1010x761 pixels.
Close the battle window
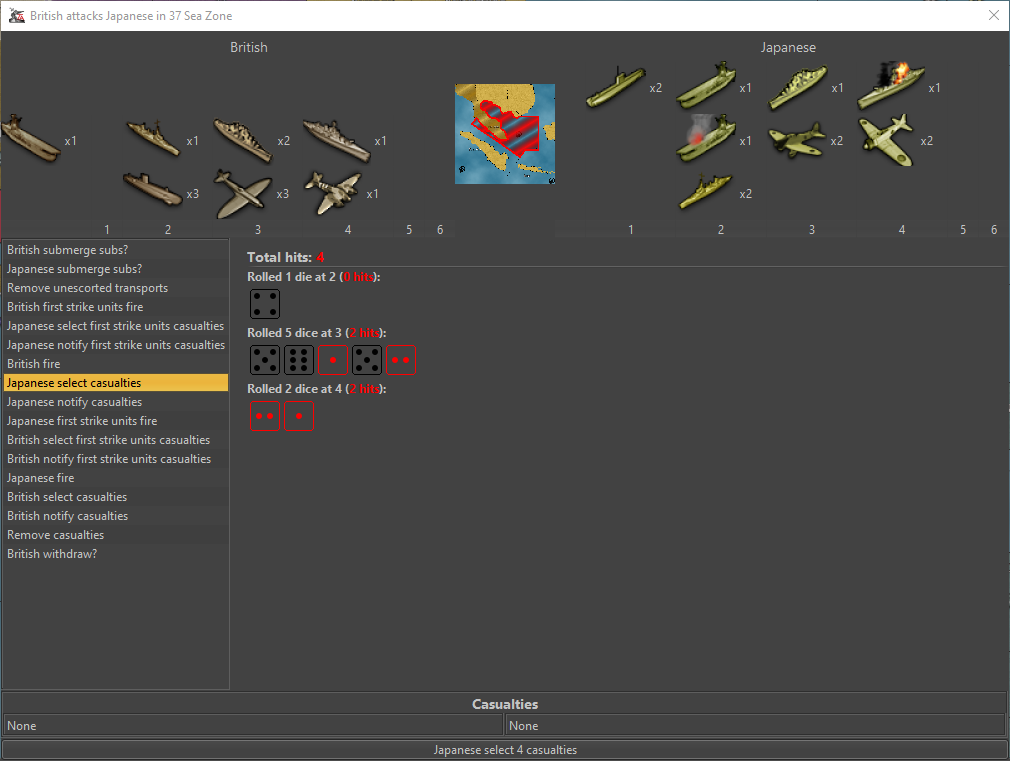(x=993, y=15)
